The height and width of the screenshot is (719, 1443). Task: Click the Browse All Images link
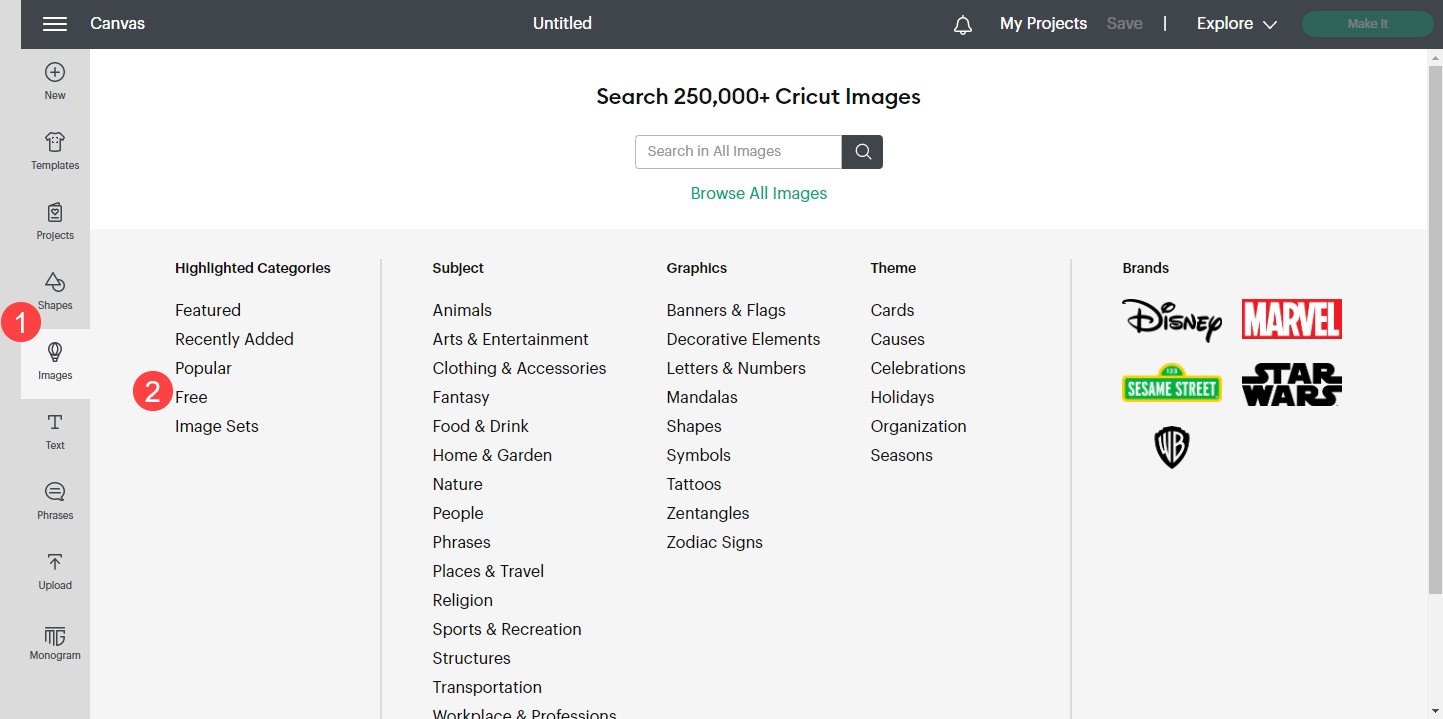758,193
